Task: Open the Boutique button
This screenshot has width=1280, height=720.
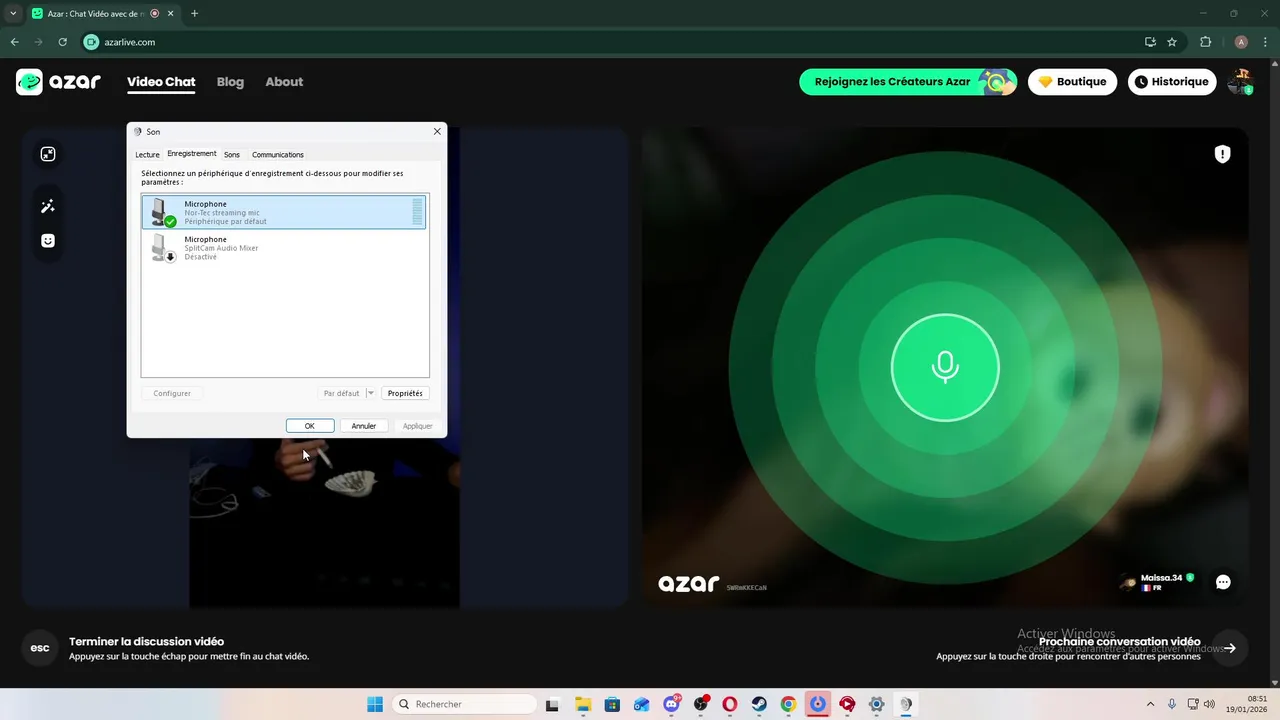Action: (x=1072, y=82)
